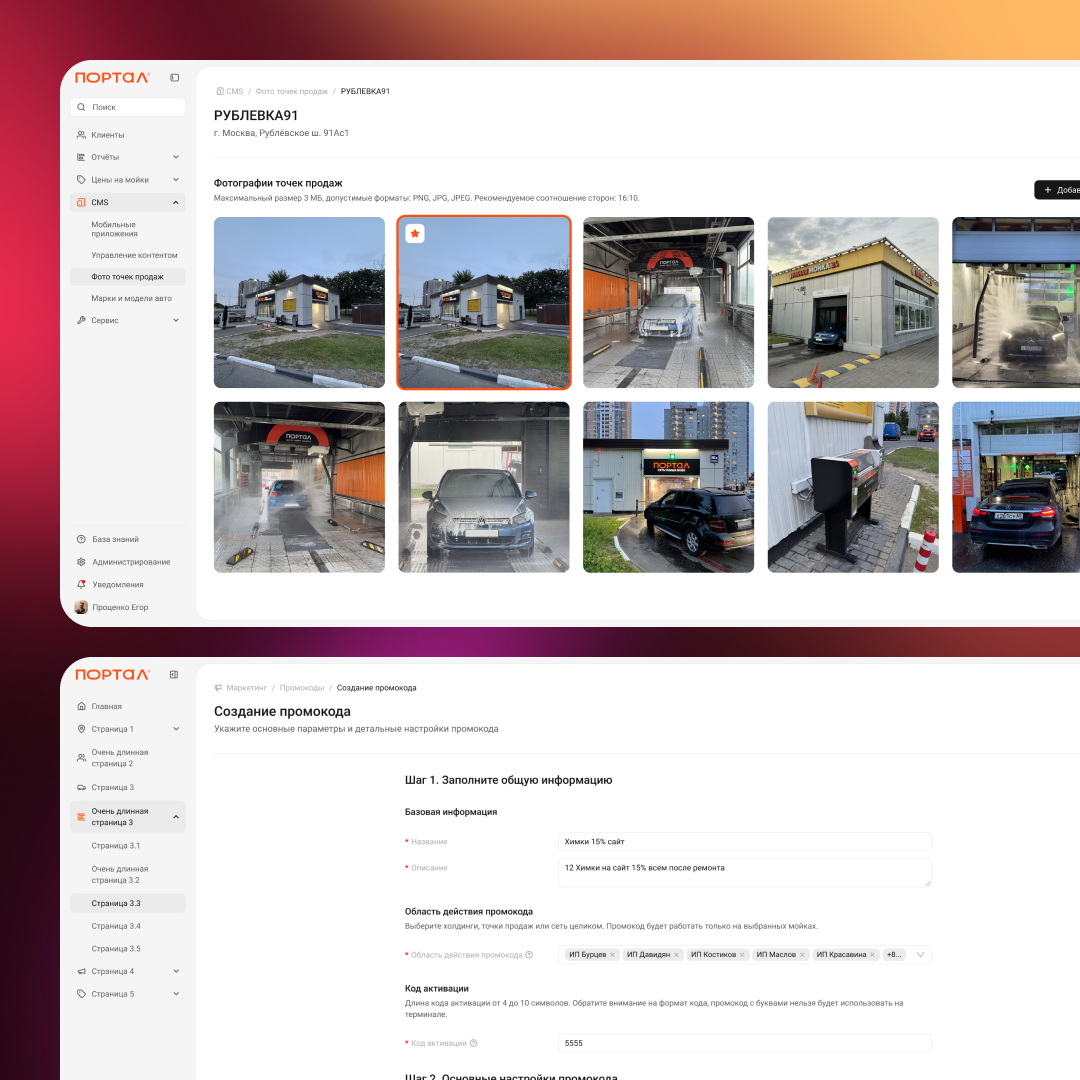
Task: Select Страница 3.5 in sidebar
Action: pyautogui.click(x=127, y=948)
